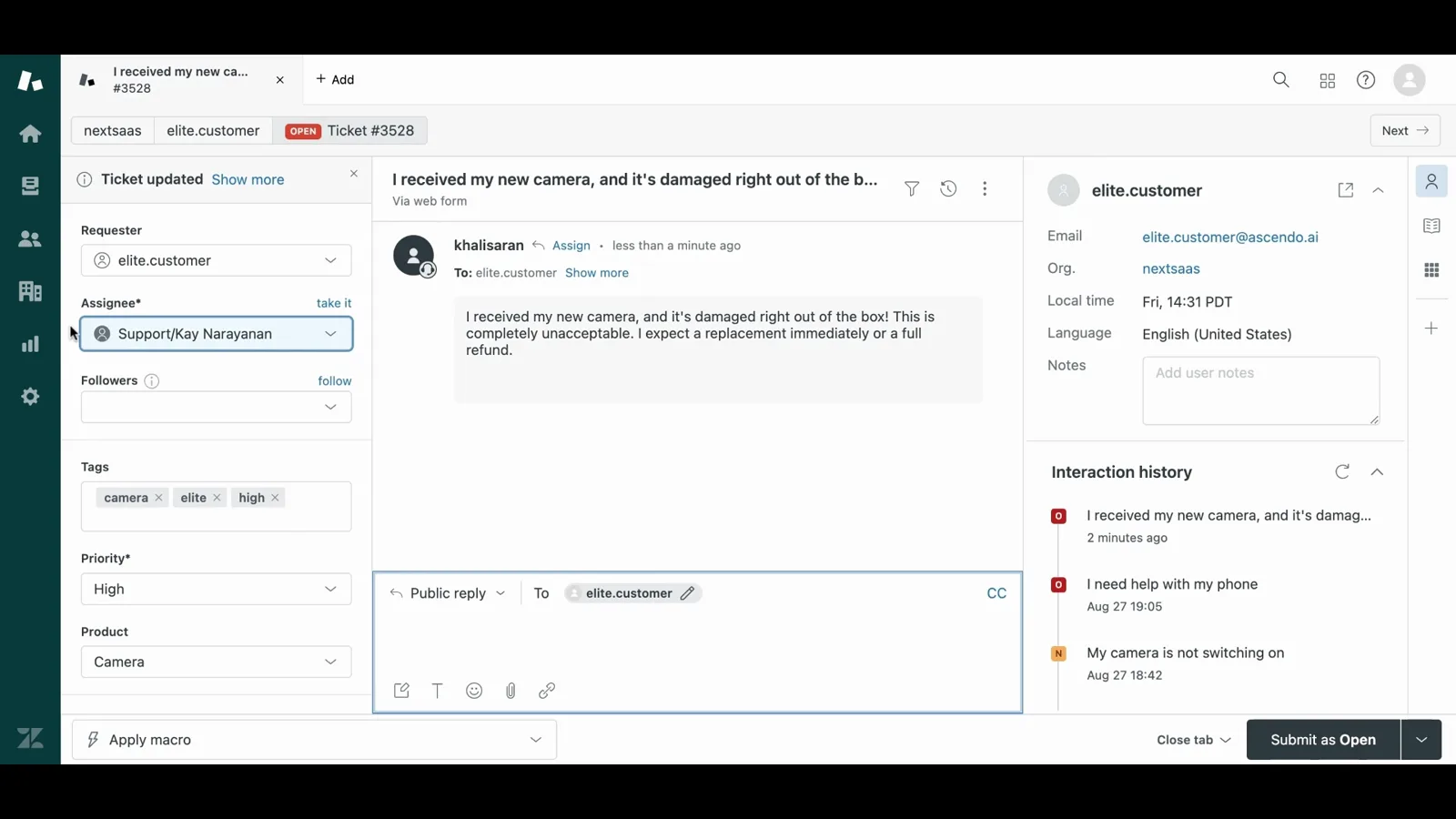The height and width of the screenshot is (819, 1456).
Task: Click the conversation filter icon
Action: (x=912, y=188)
